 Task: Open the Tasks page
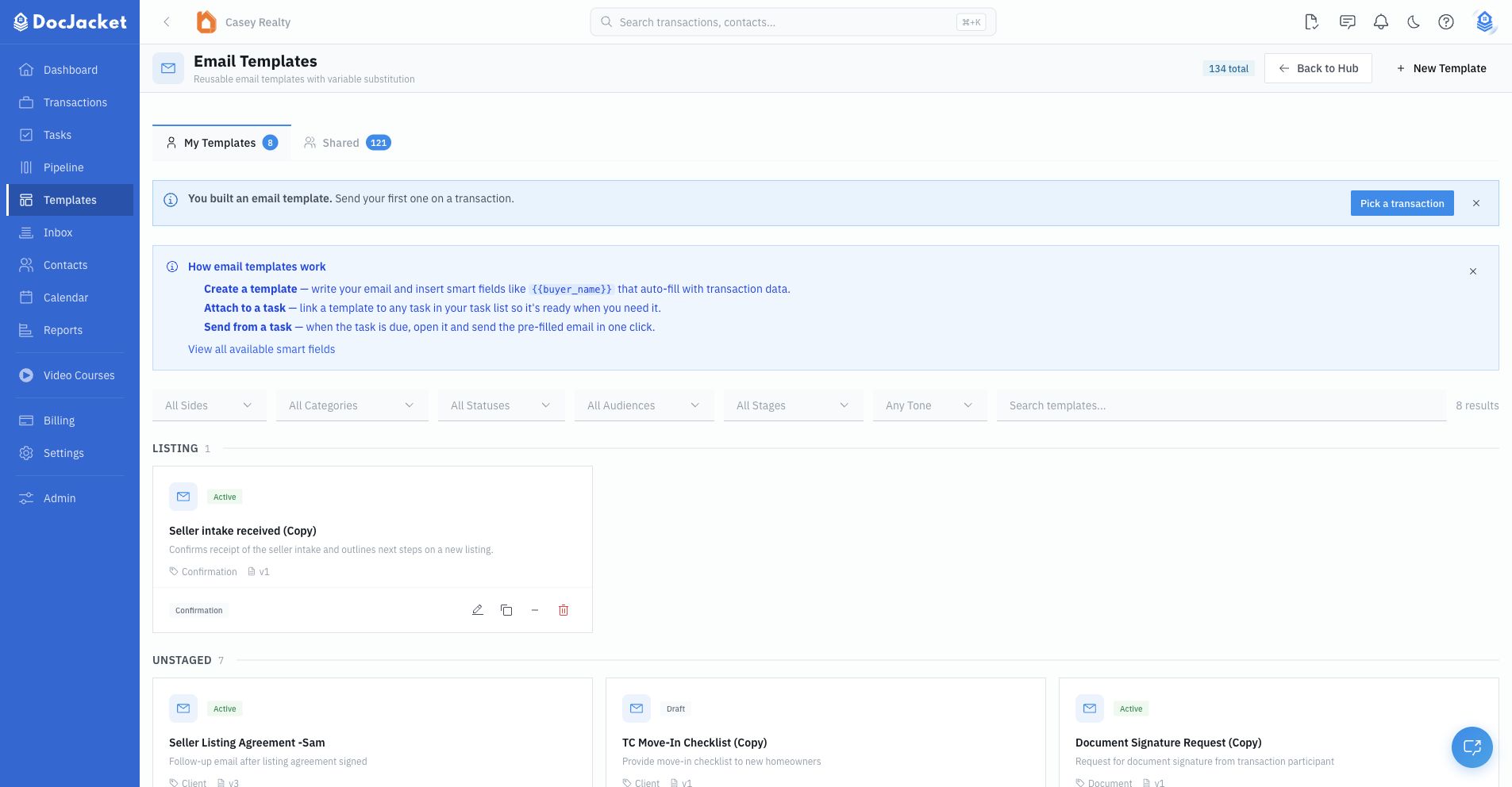point(70,135)
